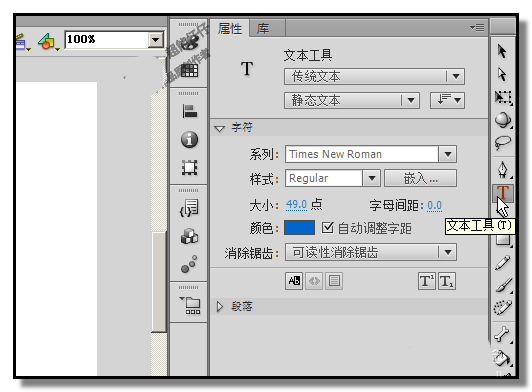Open the Project panel icon
532x392 pixels.
[191, 305]
